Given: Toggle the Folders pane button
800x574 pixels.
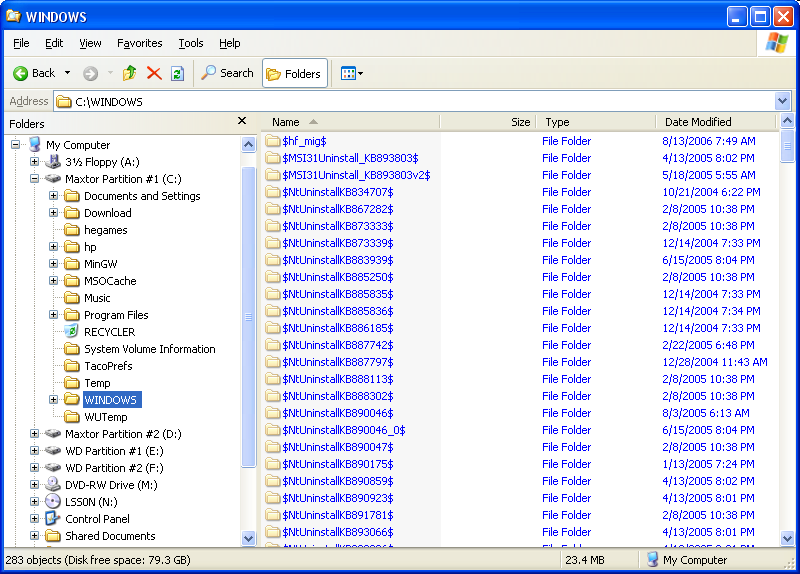Looking at the screenshot, I should click(294, 73).
